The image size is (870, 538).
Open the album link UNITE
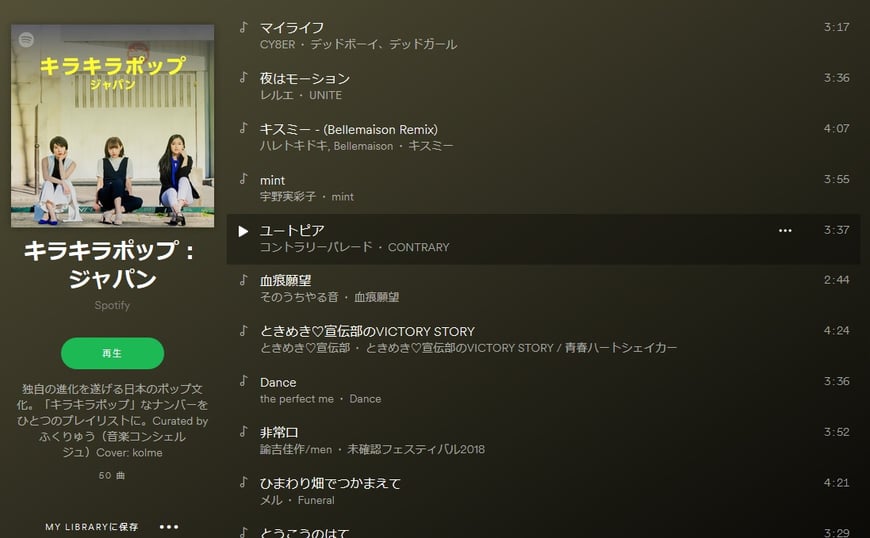(326, 95)
